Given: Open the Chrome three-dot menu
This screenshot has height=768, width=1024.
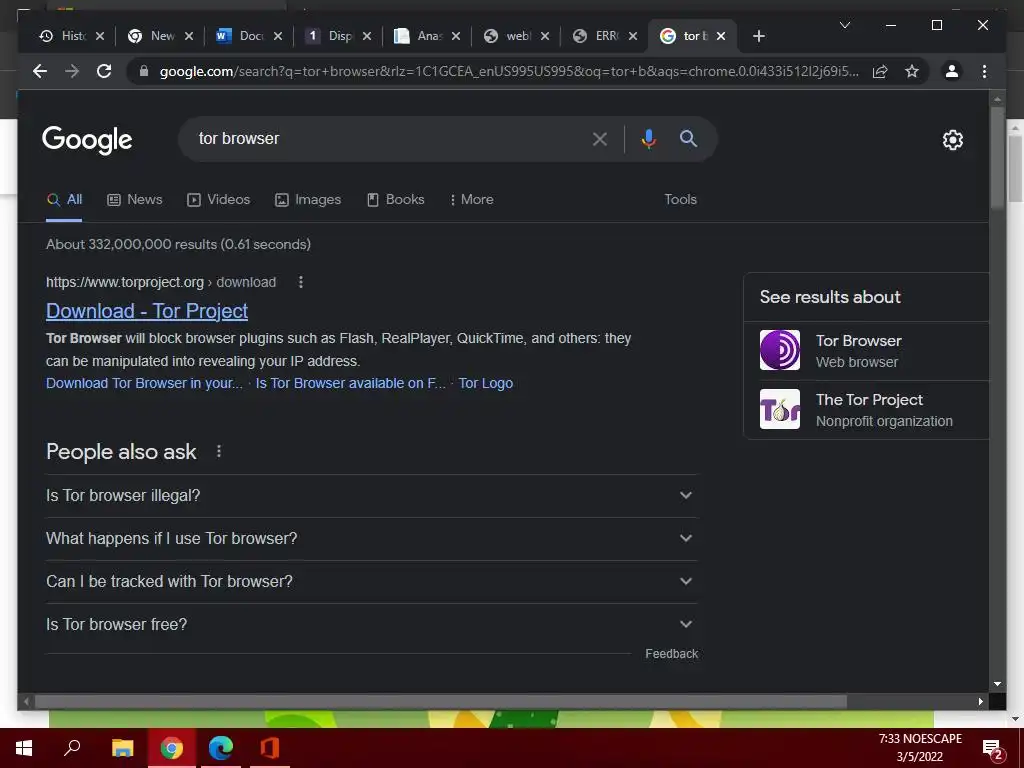Looking at the screenshot, I should [984, 71].
